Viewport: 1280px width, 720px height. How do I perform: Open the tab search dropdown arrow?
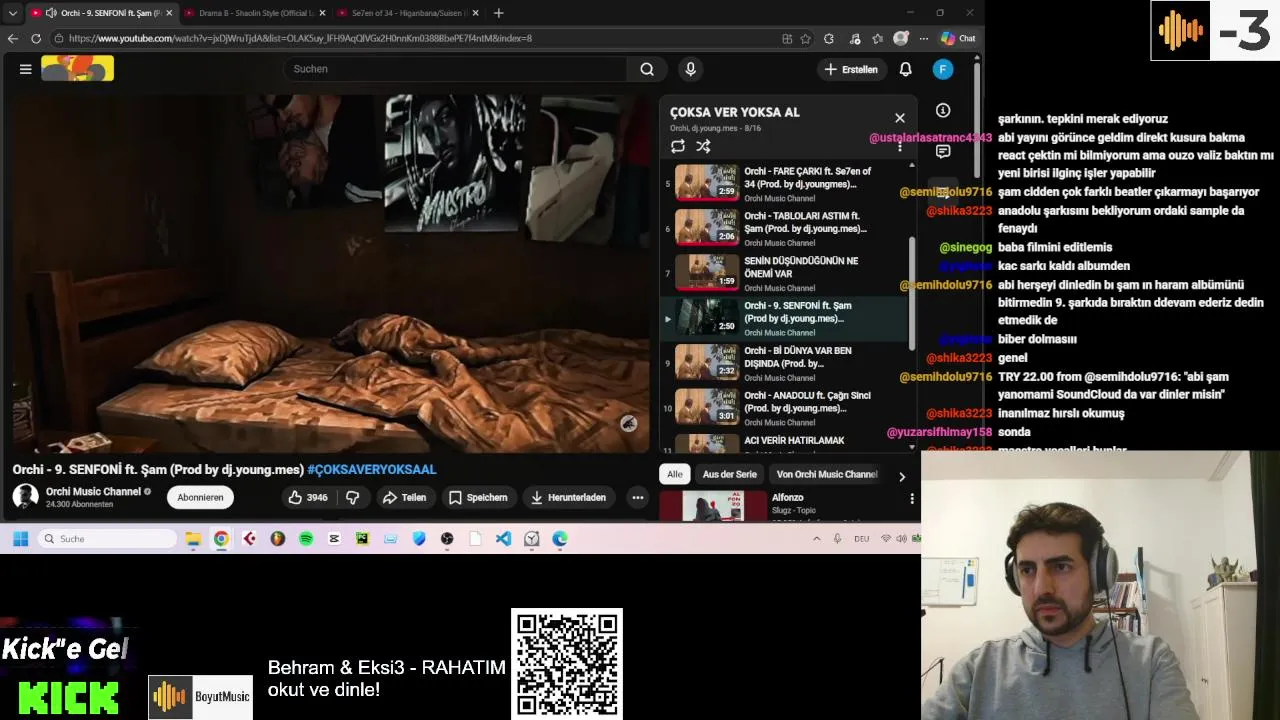[x=12, y=13]
